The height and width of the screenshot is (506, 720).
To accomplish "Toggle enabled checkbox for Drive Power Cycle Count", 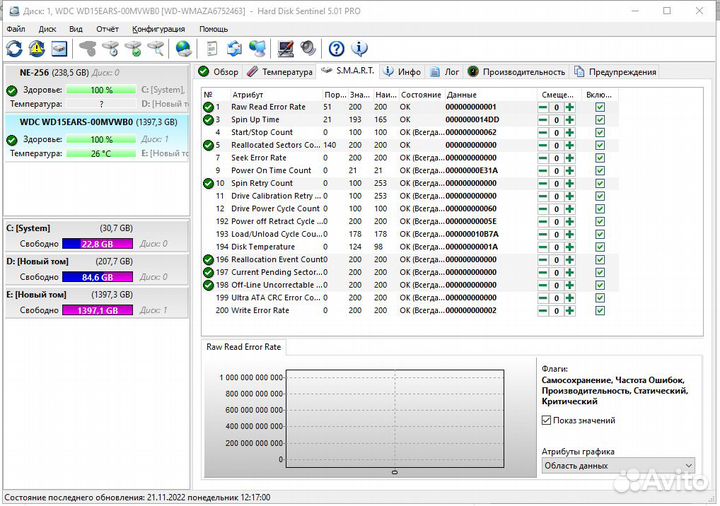I will click(600, 208).
